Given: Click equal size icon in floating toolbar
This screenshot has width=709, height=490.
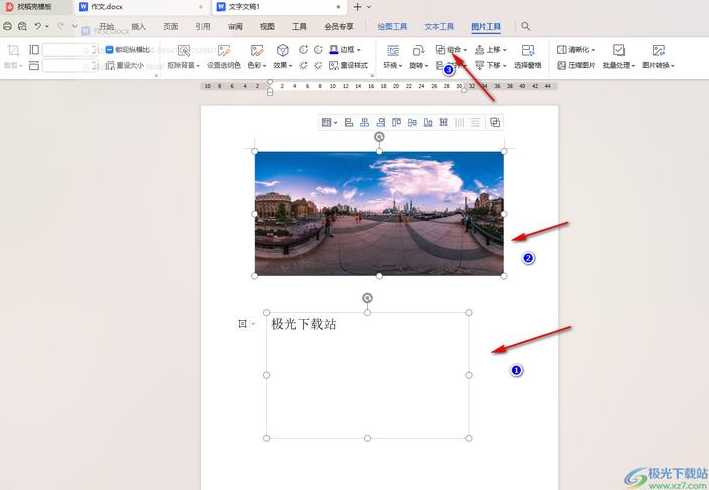Looking at the screenshot, I should click(x=444, y=122).
